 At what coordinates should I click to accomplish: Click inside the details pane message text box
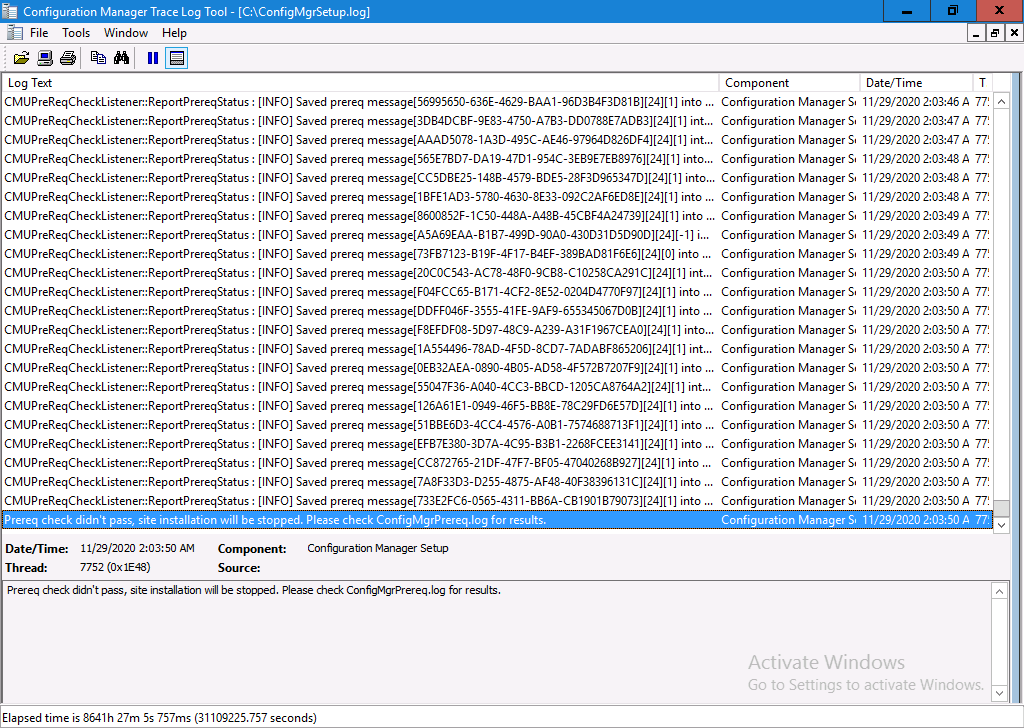pyautogui.click(x=496, y=642)
